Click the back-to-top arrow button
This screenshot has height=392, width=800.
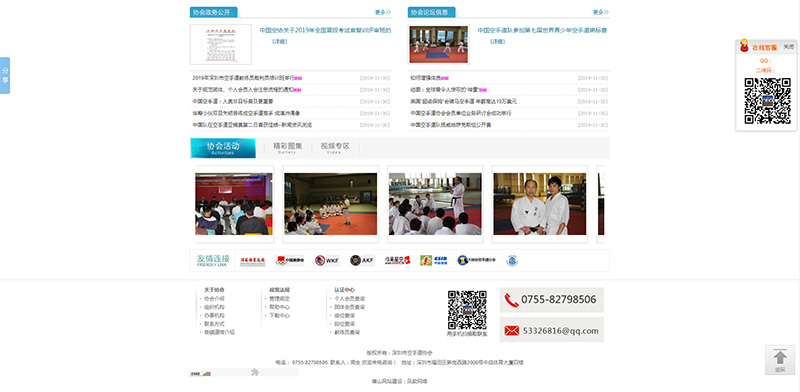coord(780,360)
